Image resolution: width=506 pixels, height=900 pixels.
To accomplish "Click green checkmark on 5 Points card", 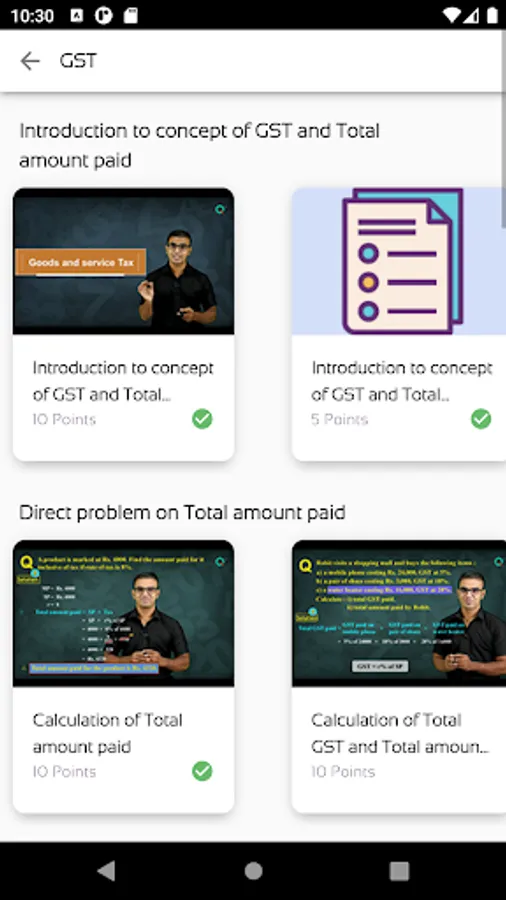I will click(481, 419).
